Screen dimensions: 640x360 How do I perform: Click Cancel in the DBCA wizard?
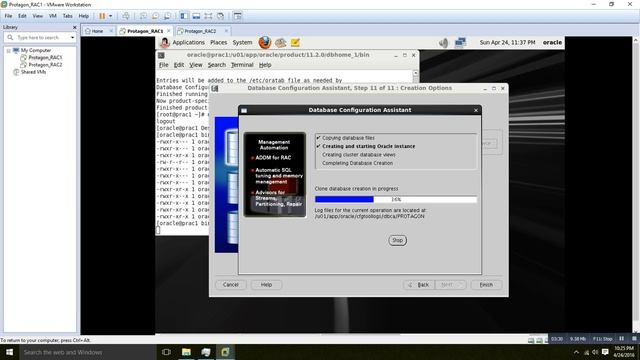[x=231, y=285]
